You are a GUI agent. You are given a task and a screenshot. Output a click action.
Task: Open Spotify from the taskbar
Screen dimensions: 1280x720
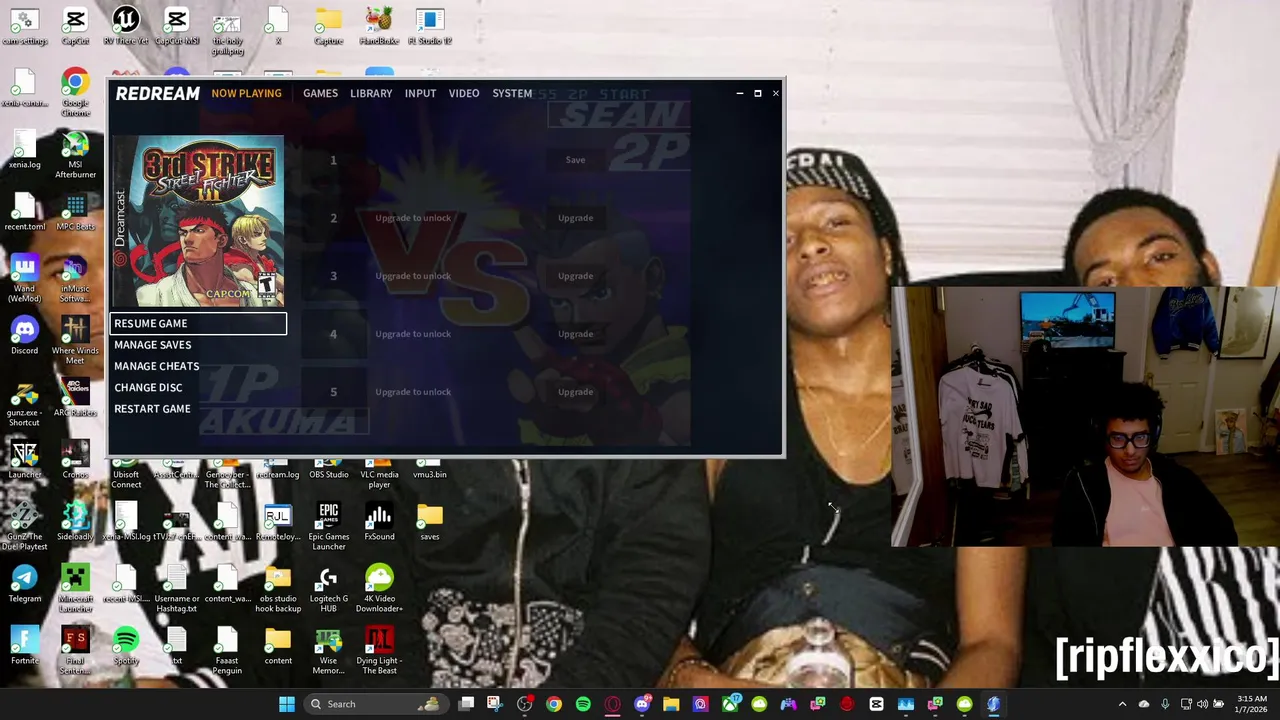click(583, 704)
